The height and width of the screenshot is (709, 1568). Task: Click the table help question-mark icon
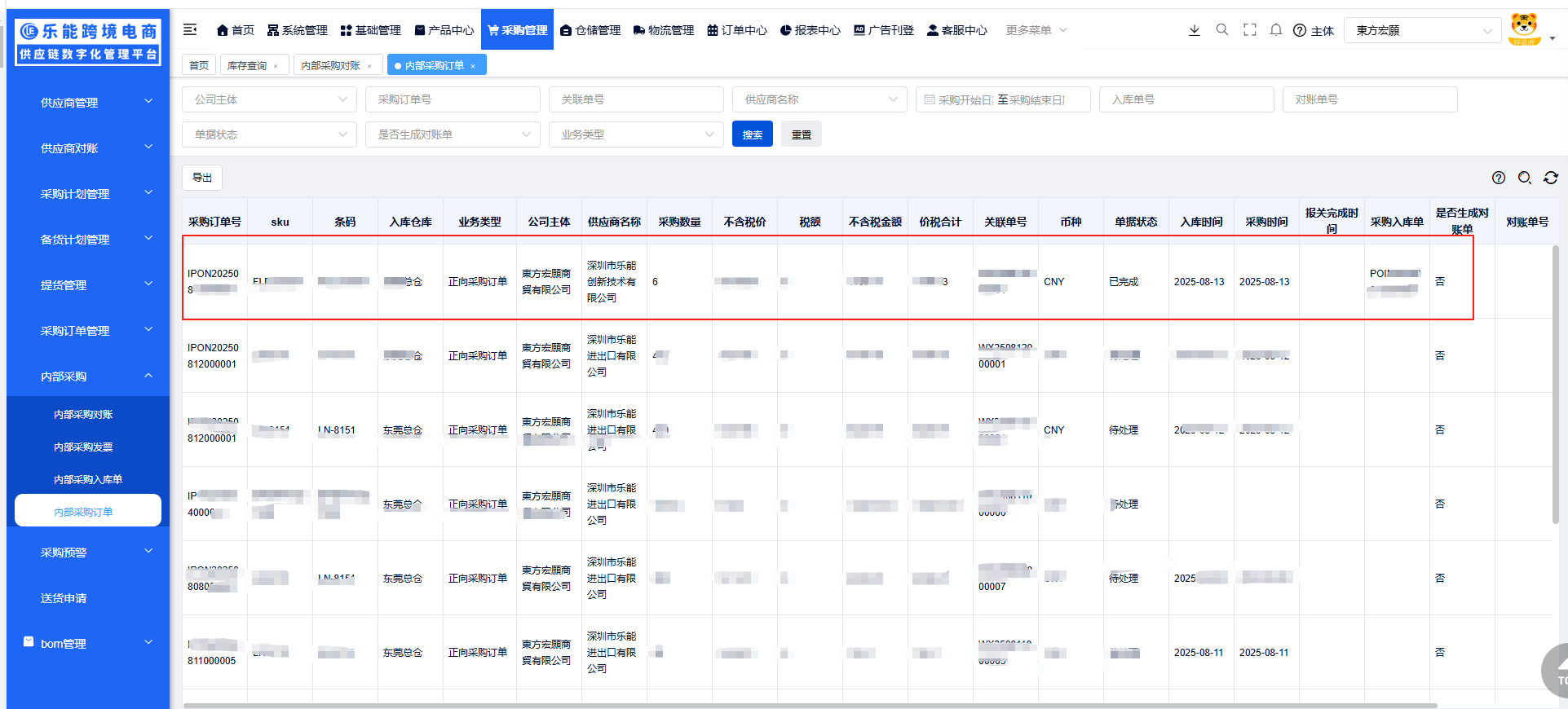click(x=1498, y=178)
